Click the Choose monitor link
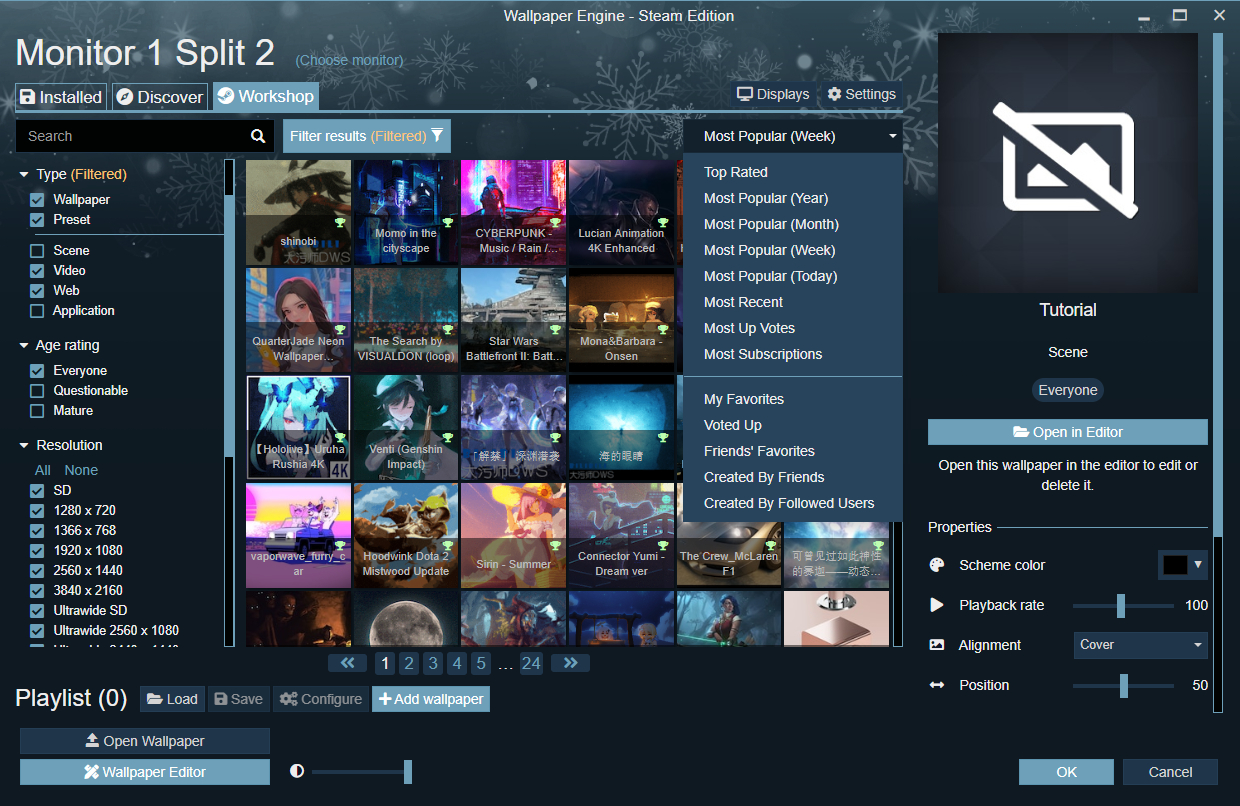Screen dimensions: 1240x806 pyautogui.click(x=350, y=60)
